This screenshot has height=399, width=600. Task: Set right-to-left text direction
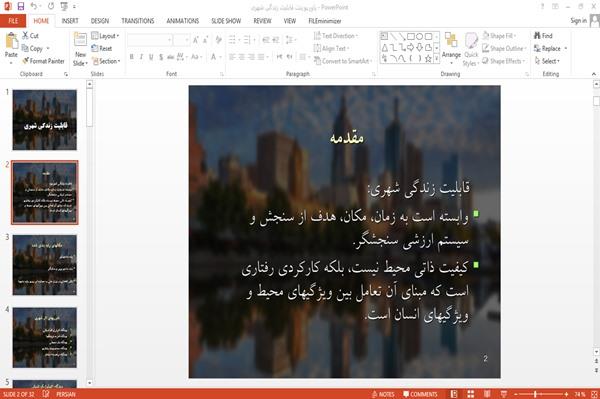point(290,57)
